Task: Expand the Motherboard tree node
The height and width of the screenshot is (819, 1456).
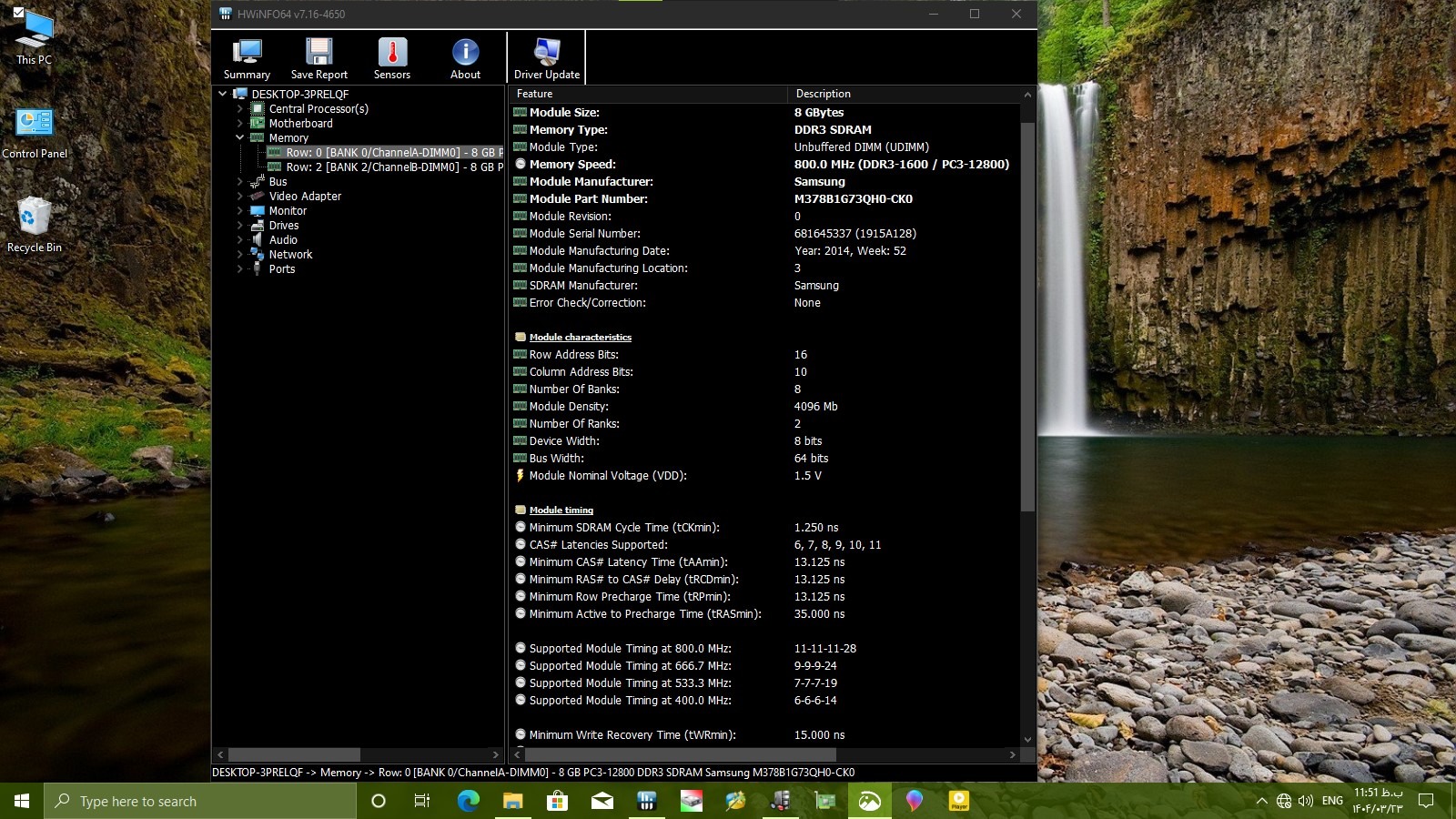Action: point(240,124)
